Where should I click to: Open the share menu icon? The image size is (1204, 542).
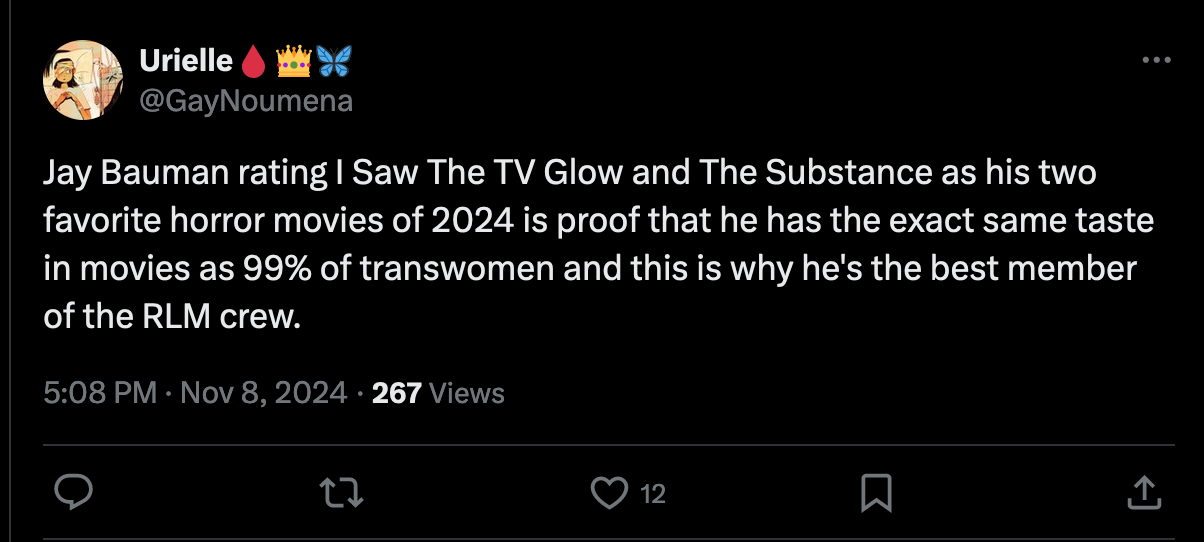[1142, 492]
